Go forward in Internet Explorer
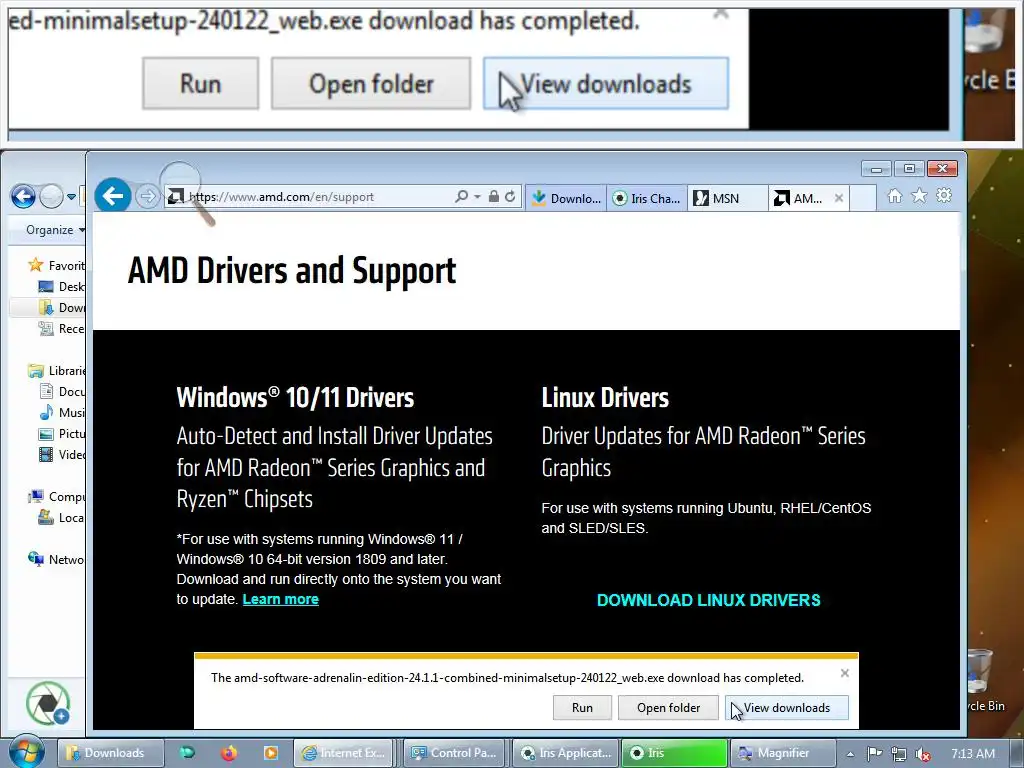The width and height of the screenshot is (1024, 768). point(148,197)
